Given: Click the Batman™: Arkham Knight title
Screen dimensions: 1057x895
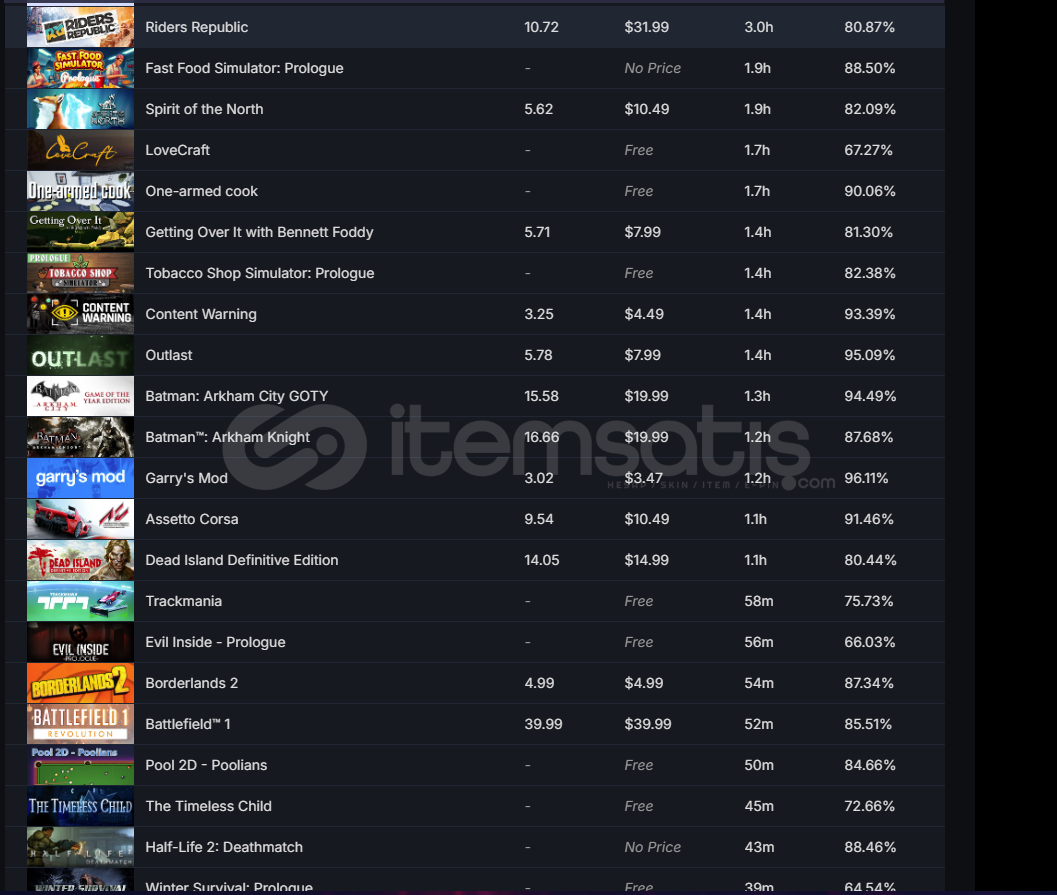Looking at the screenshot, I should pyautogui.click(x=228, y=437).
